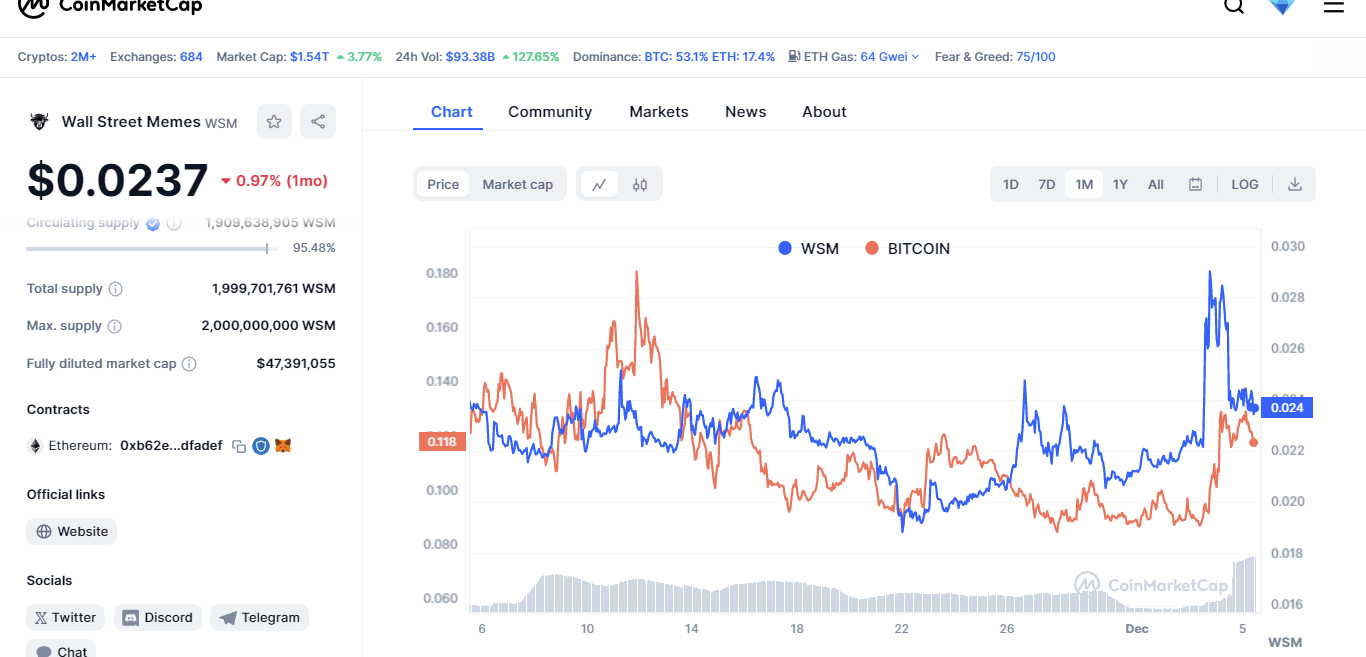Click the blue diamond rewards icon

1282,6
